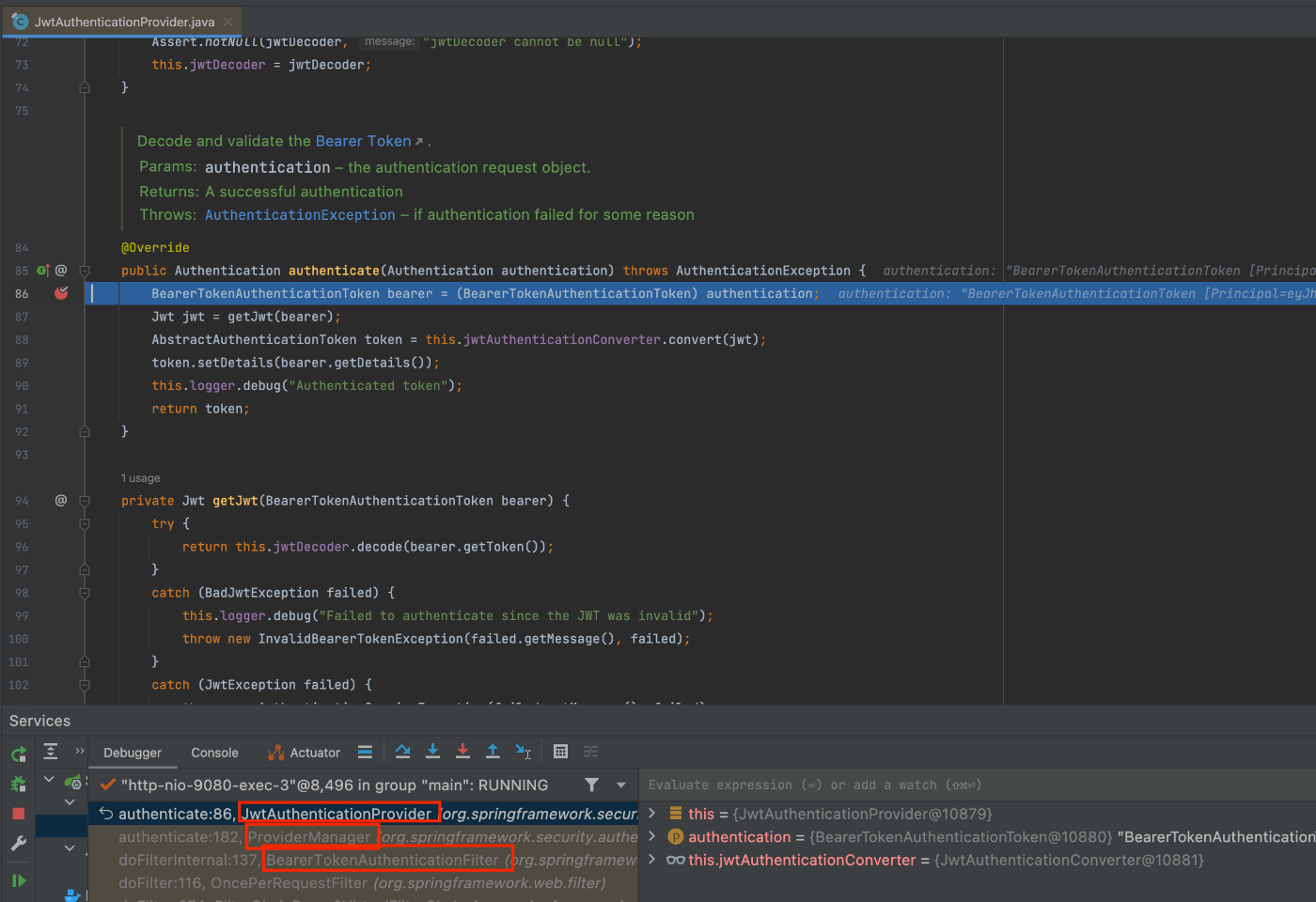Collapse the catch JwtException block at line 102
This screenshot has height=902, width=1316.
click(x=85, y=685)
